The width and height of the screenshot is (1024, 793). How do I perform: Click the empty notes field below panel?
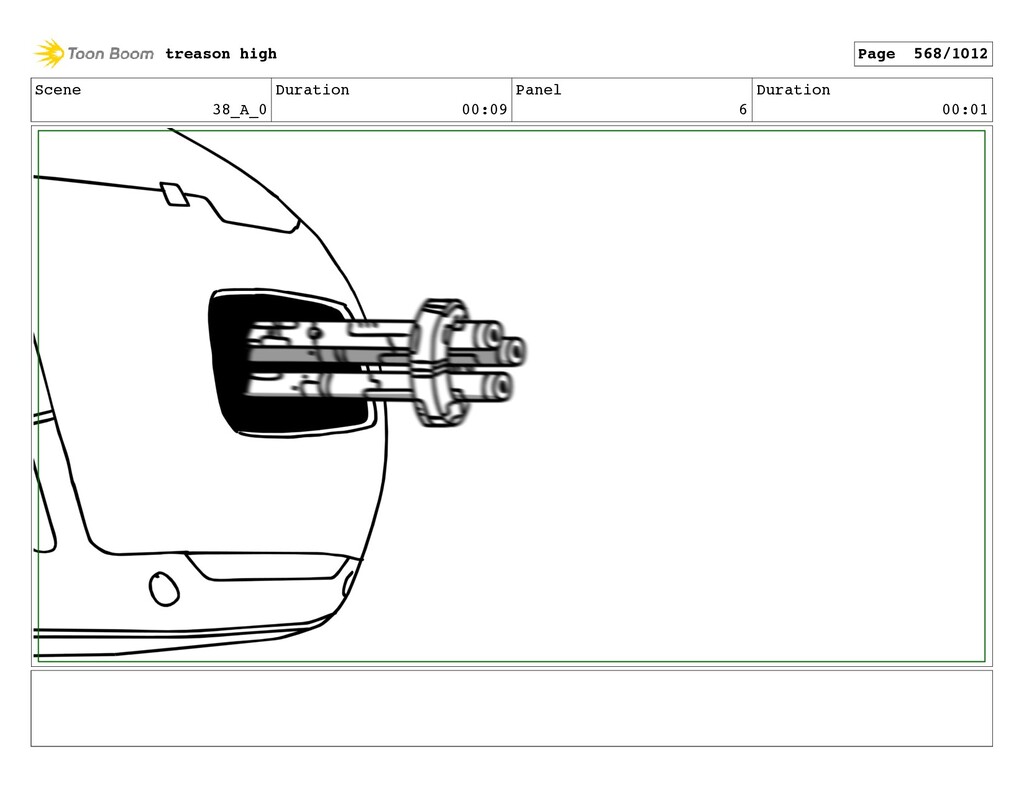[x=511, y=708]
